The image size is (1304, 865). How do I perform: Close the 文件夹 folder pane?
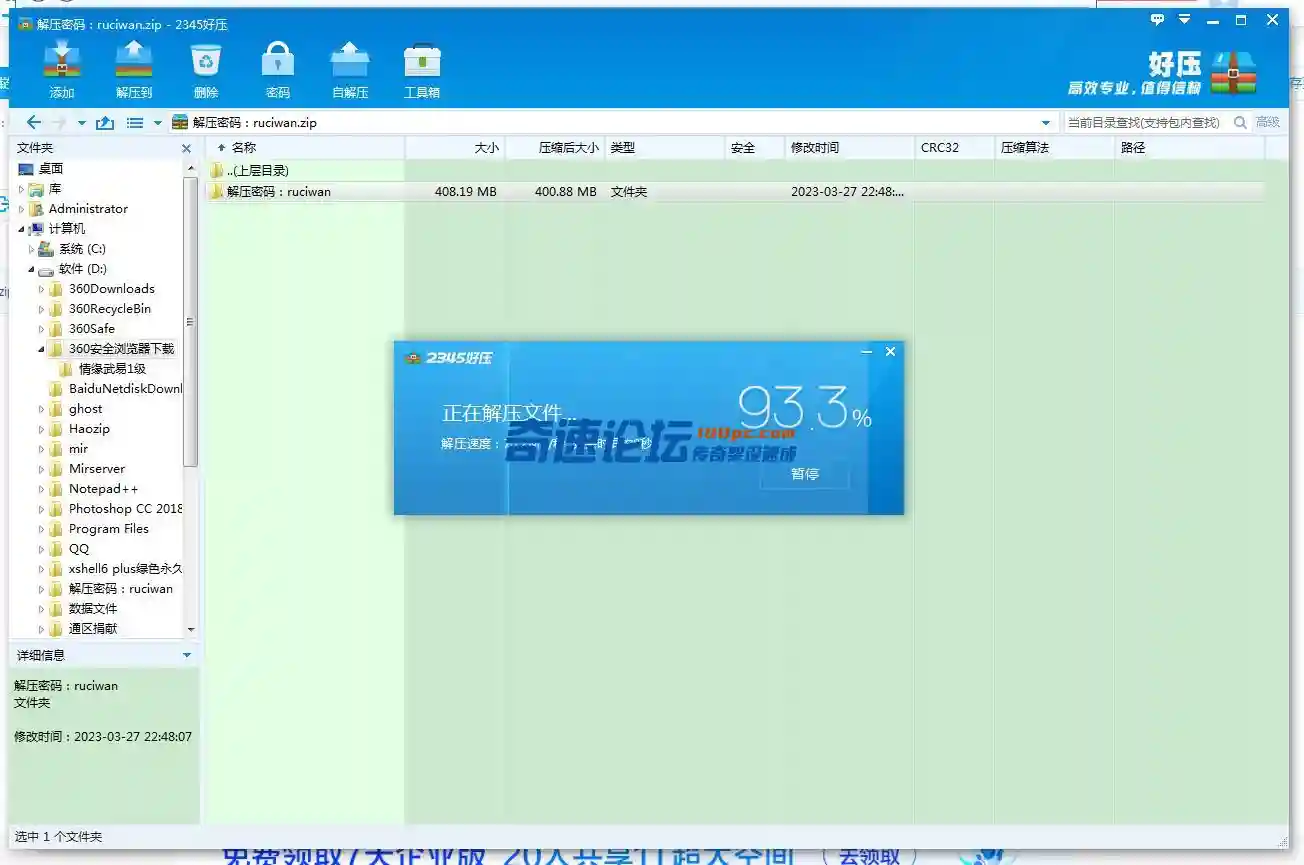tap(186, 148)
